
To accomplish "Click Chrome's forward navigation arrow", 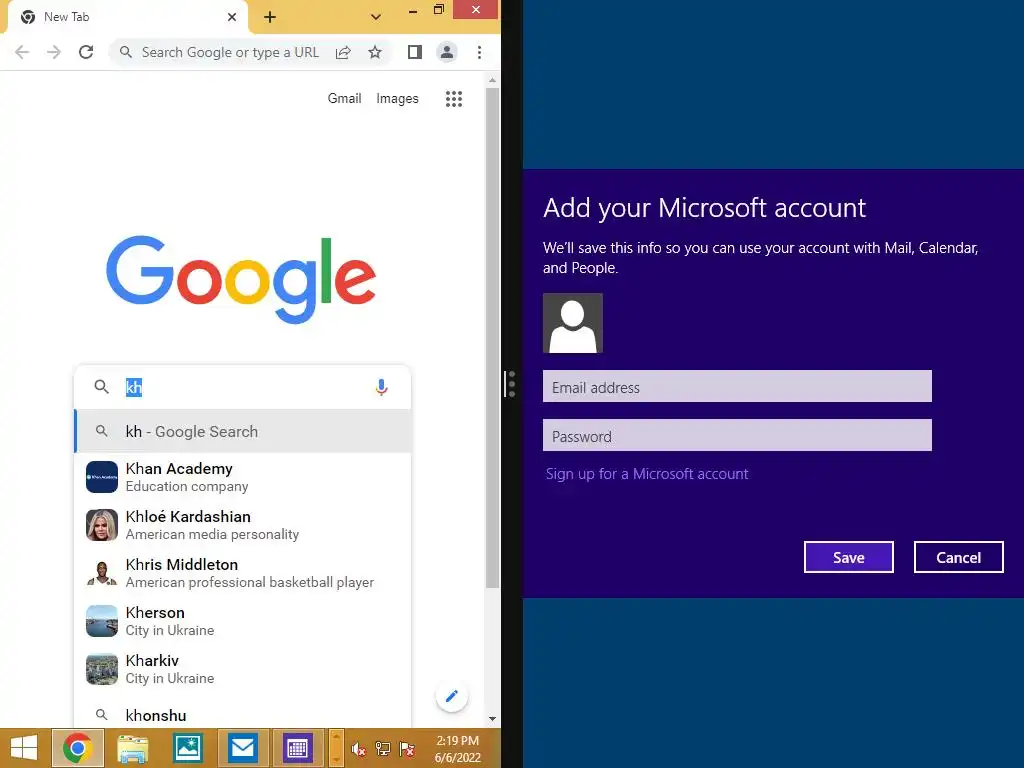I will pos(54,52).
